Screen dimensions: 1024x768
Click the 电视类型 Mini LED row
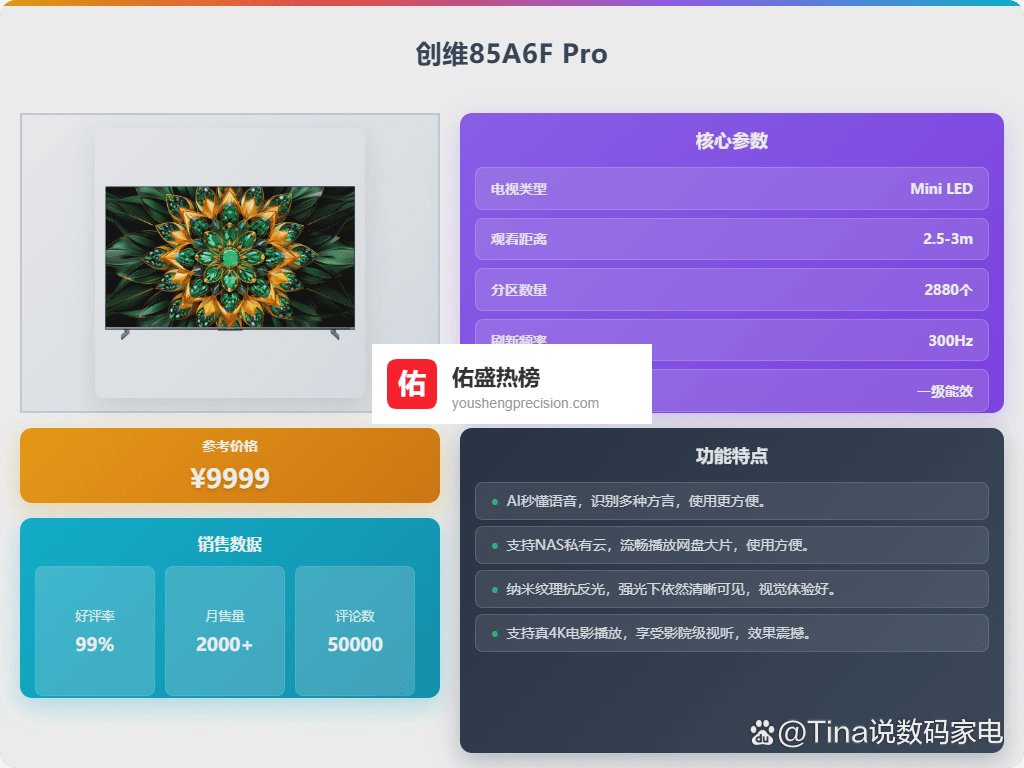[731, 189]
